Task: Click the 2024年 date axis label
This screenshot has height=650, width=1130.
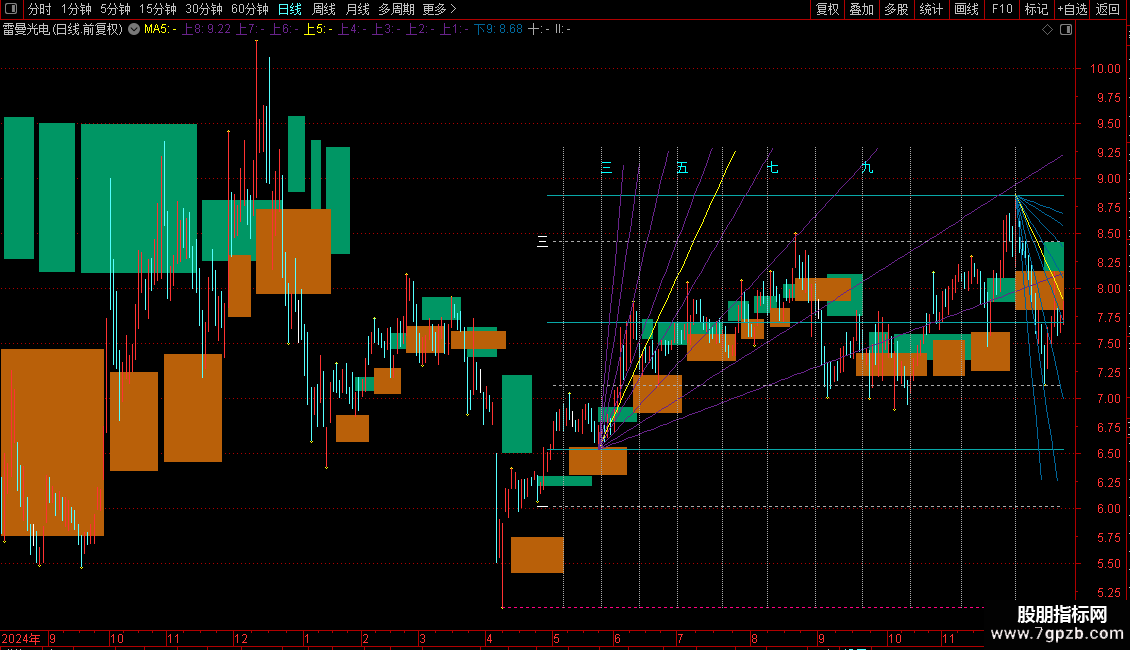Action: coord(21,638)
